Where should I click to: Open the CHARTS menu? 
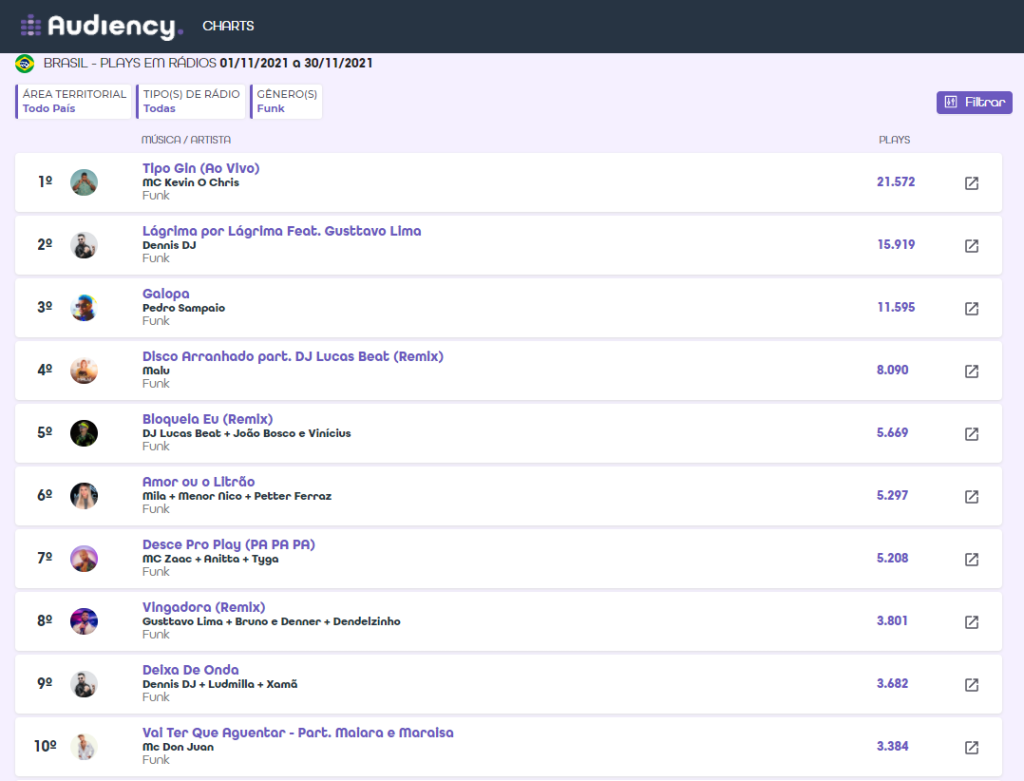[228, 26]
